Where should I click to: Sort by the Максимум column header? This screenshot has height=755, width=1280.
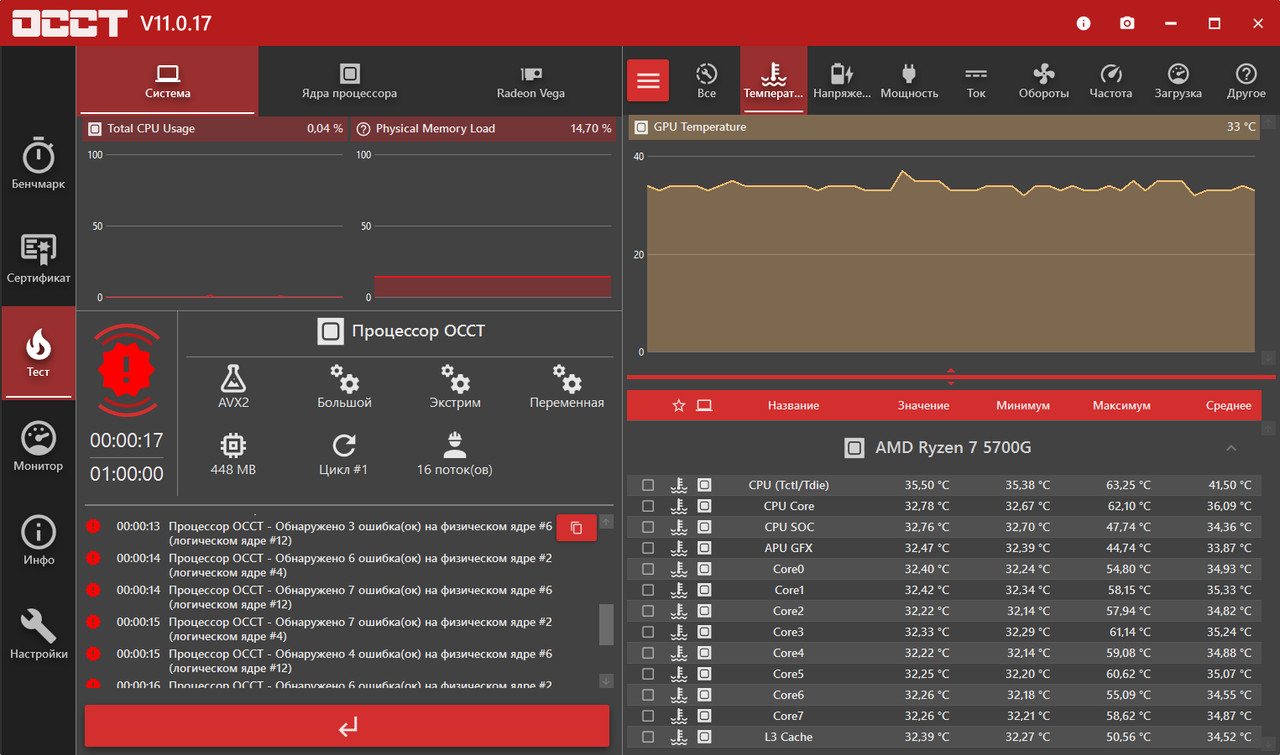point(1121,405)
